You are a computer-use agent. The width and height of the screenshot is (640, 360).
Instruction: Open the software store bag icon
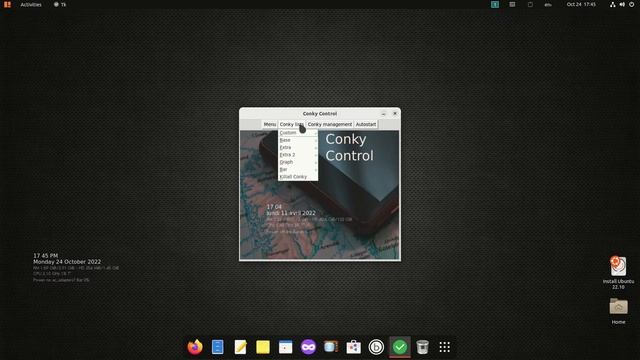pos(353,347)
